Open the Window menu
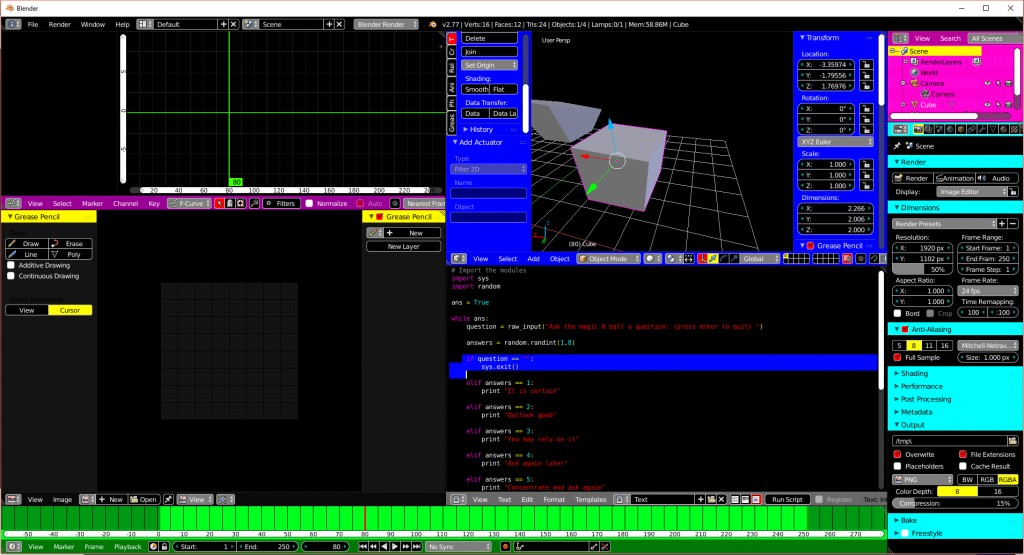Image resolution: width=1024 pixels, height=555 pixels. 93,24
